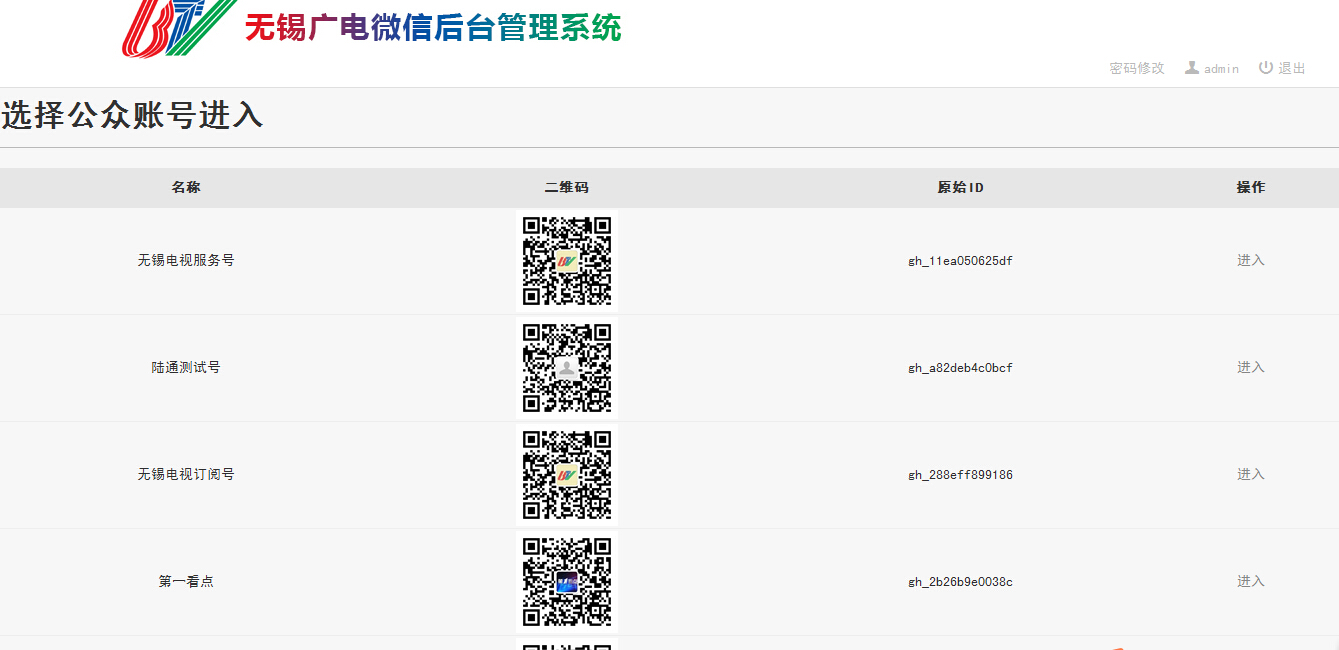This screenshot has height=650, width=1339.
Task: Select the account name 陆通测试号
Action: [186, 367]
